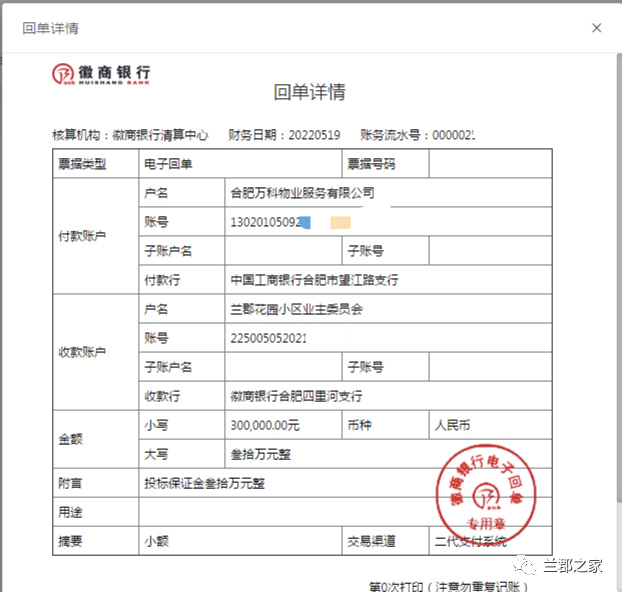Click the 二代支付系统 cell

(x=490, y=540)
